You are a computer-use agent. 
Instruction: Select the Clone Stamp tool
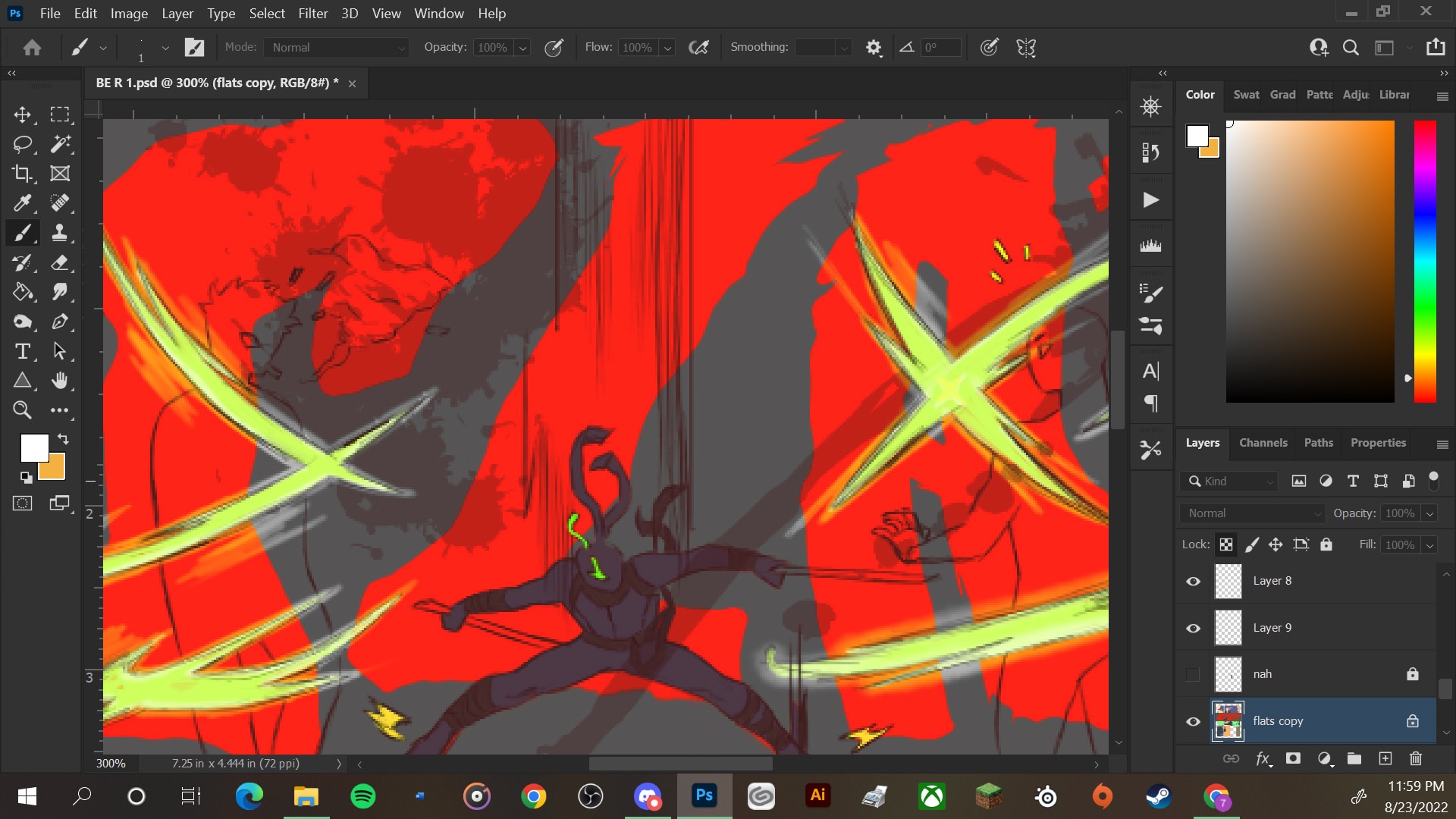point(60,233)
